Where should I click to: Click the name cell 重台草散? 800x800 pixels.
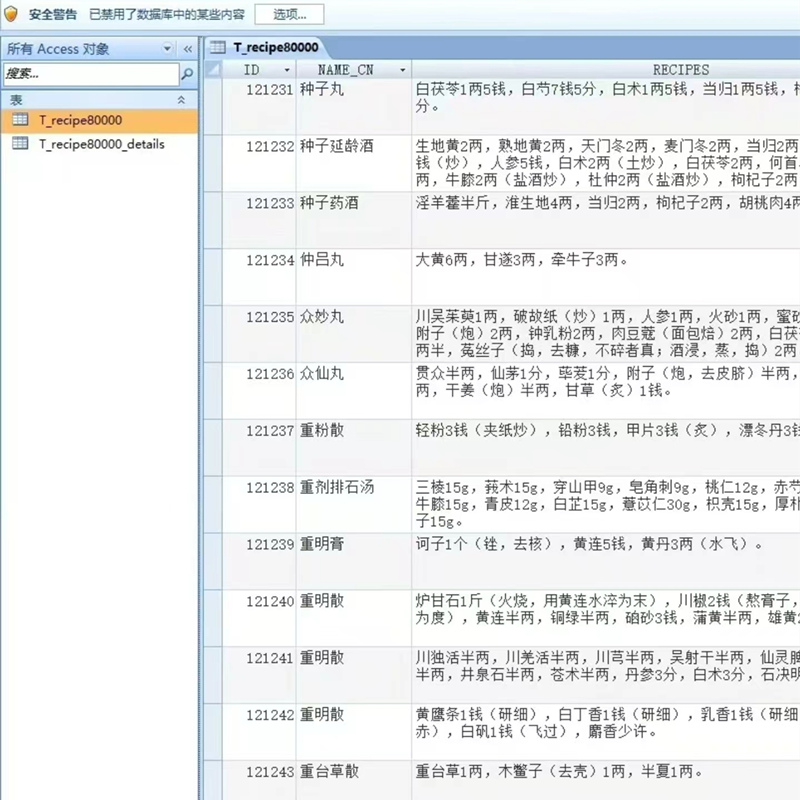click(354, 780)
